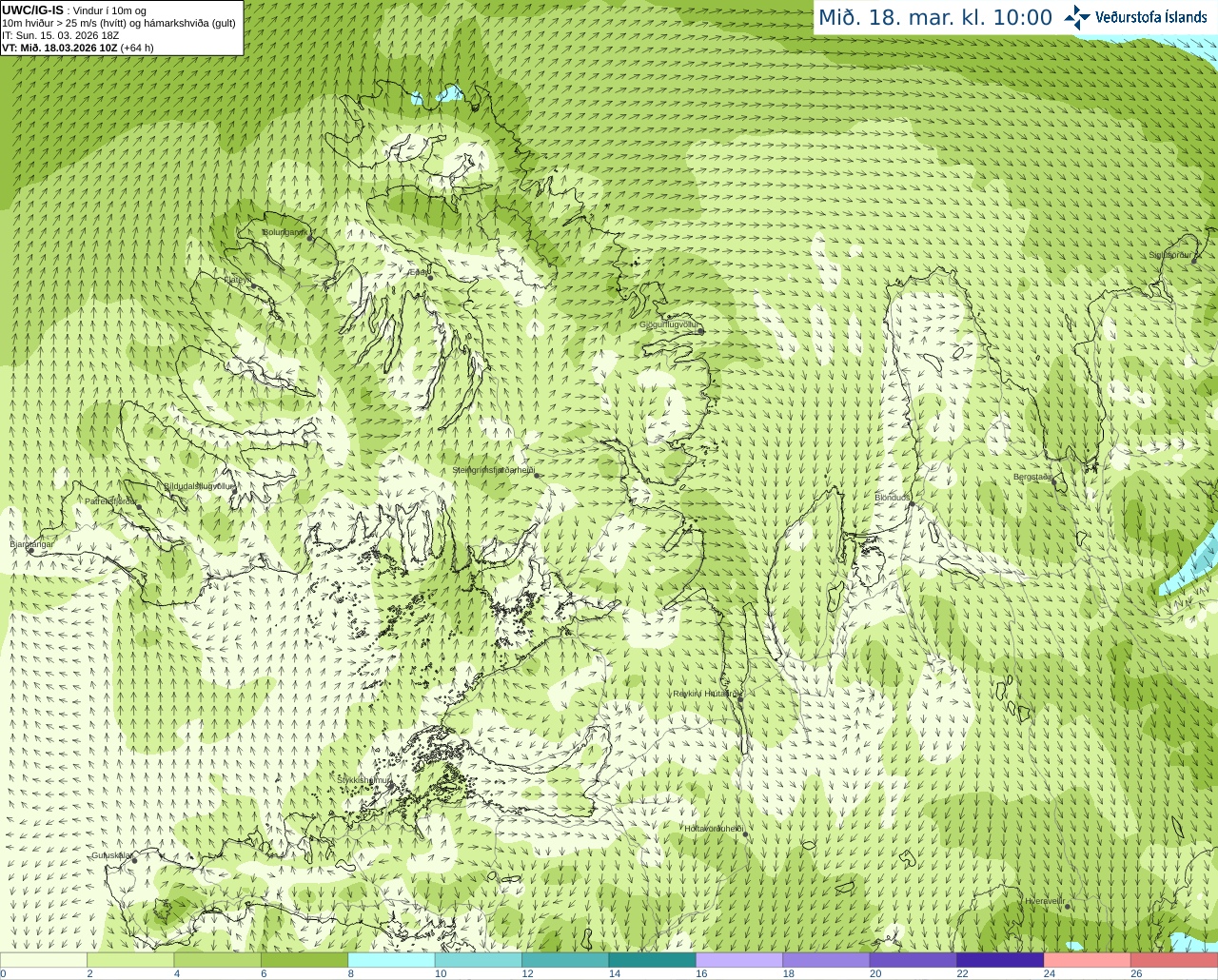Click the Siglufjörður place label
1218x980 pixels.
(1170, 255)
